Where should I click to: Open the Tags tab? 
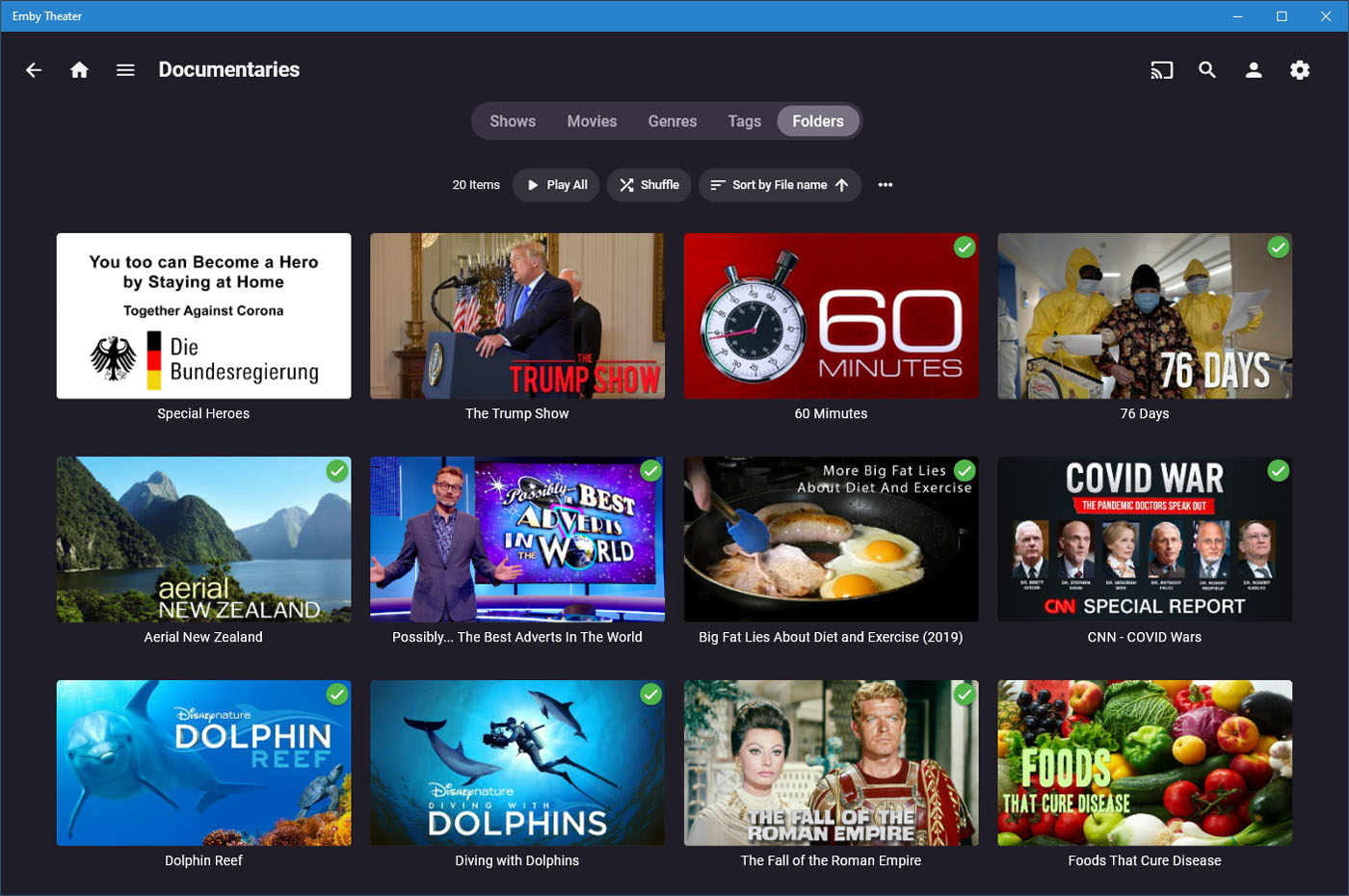pyautogui.click(x=744, y=121)
